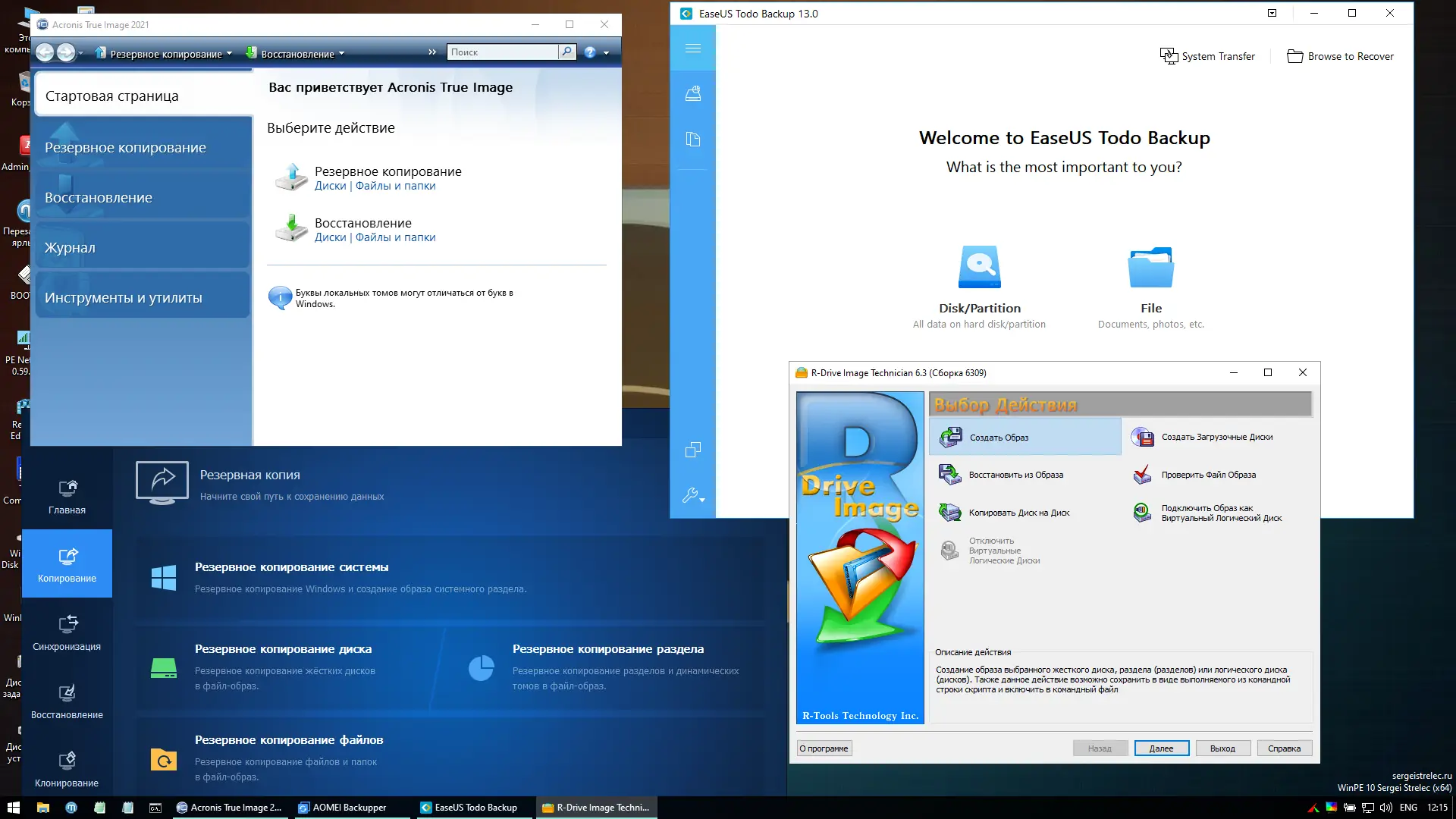Viewport: 1456px width, 819px height.
Task: Click Создать Образ action in R-Drive
Action: (x=999, y=438)
